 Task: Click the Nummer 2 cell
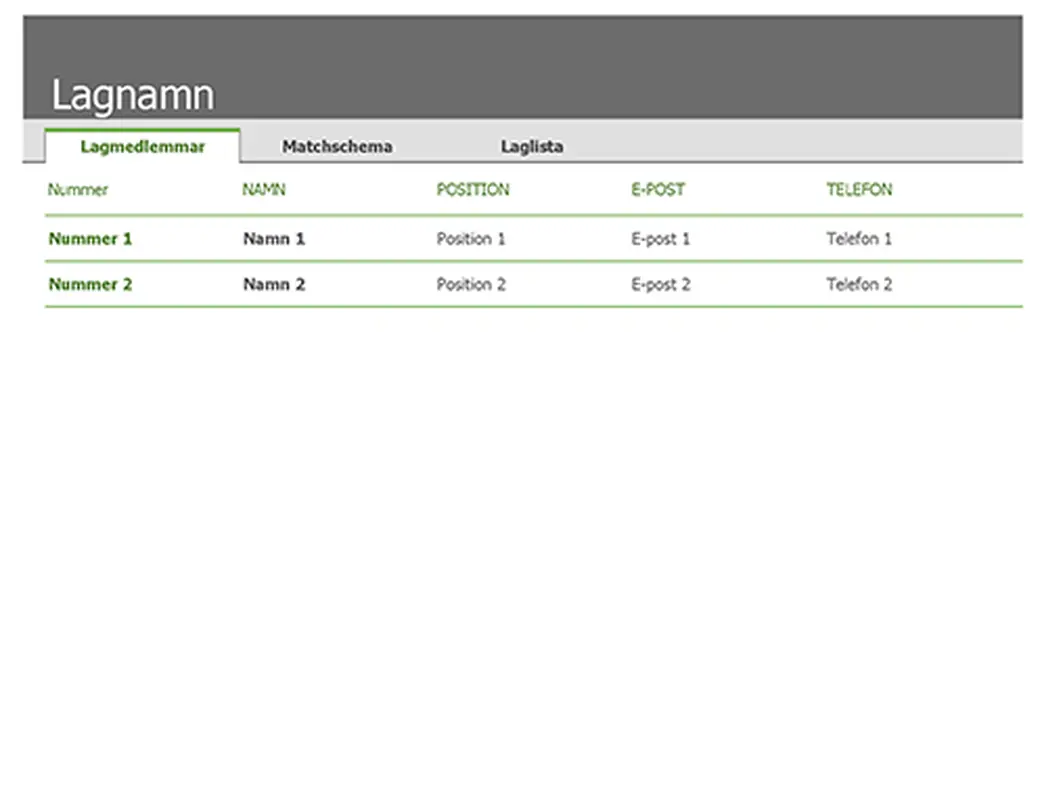click(x=90, y=284)
